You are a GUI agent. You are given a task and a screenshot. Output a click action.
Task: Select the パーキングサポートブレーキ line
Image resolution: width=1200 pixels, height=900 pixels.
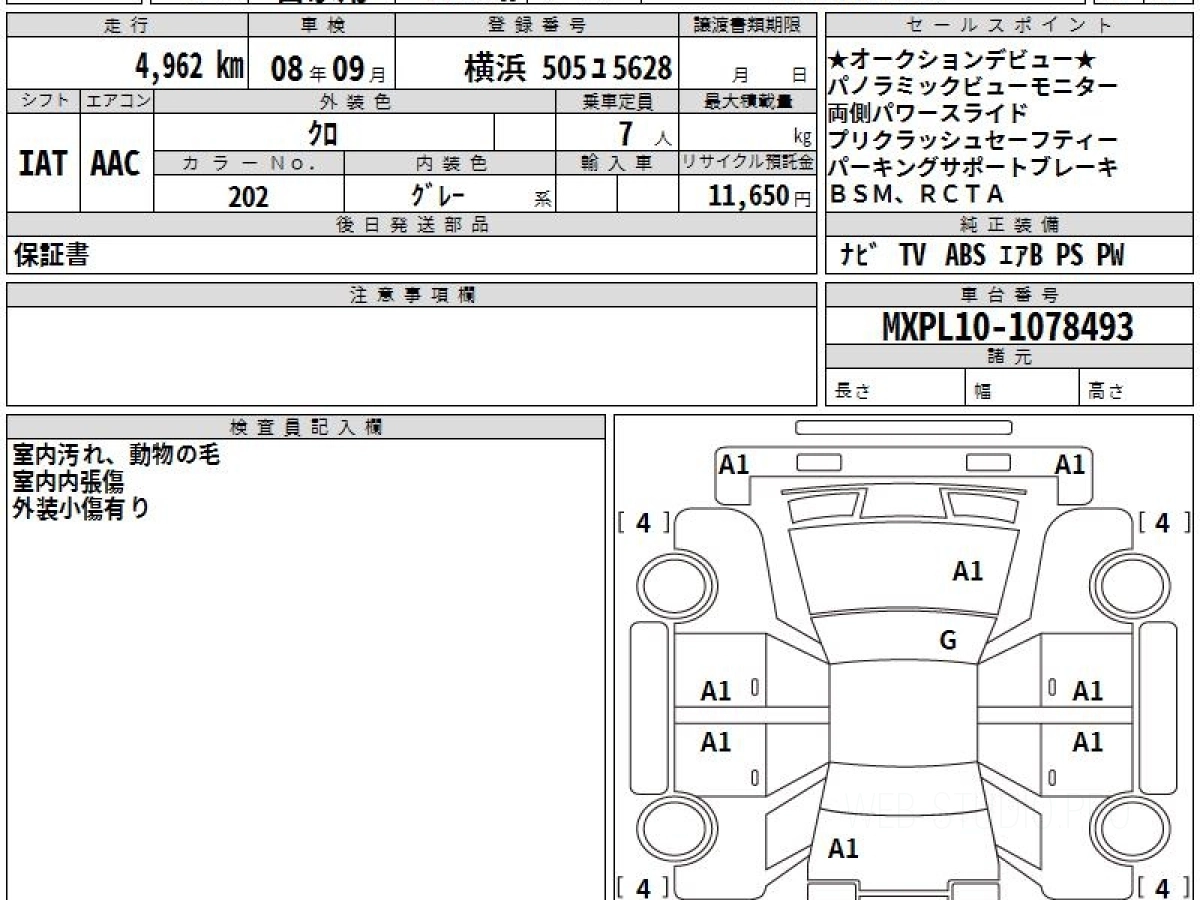(x=973, y=167)
